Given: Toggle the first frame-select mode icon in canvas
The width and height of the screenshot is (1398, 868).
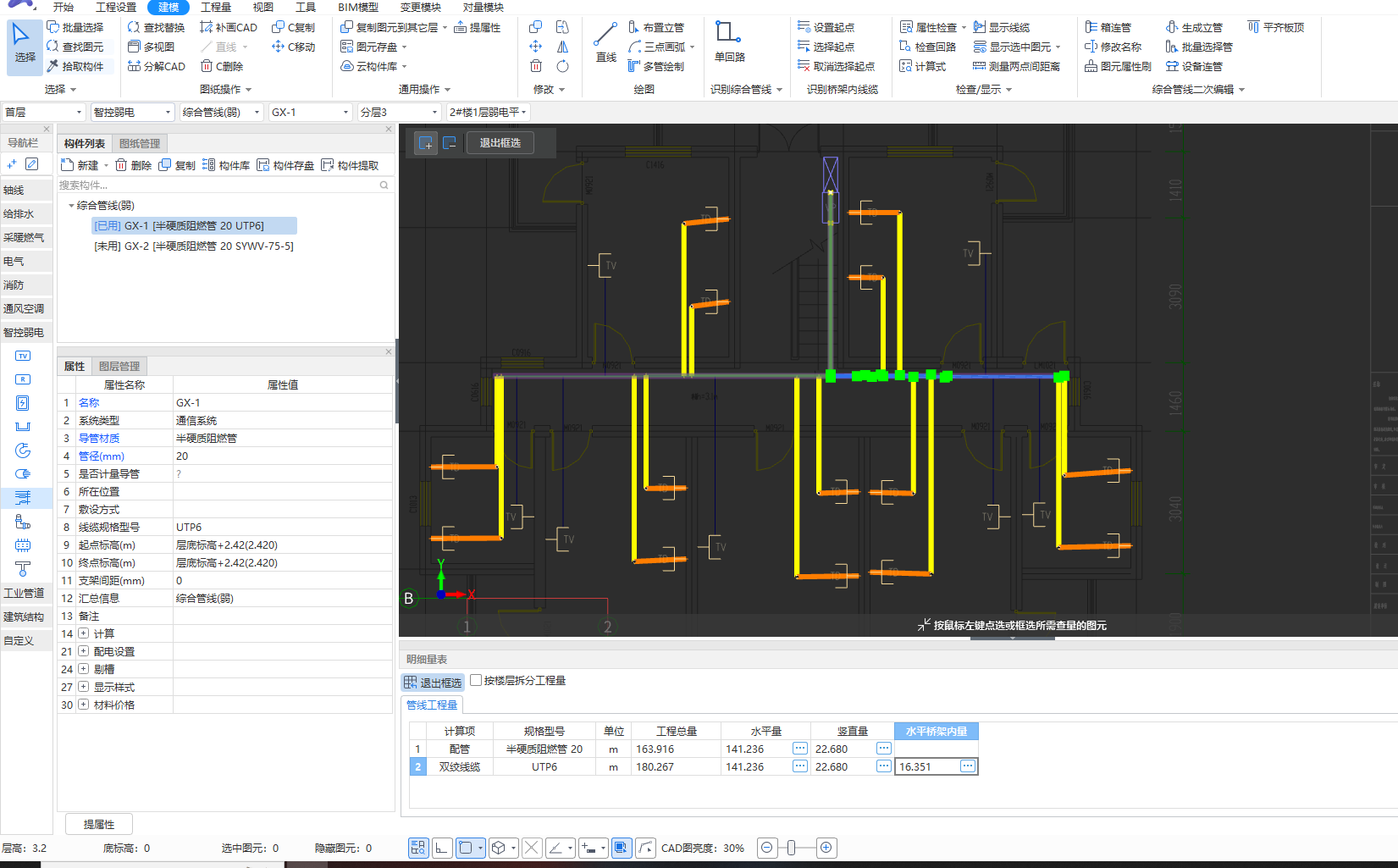Looking at the screenshot, I should point(426,143).
